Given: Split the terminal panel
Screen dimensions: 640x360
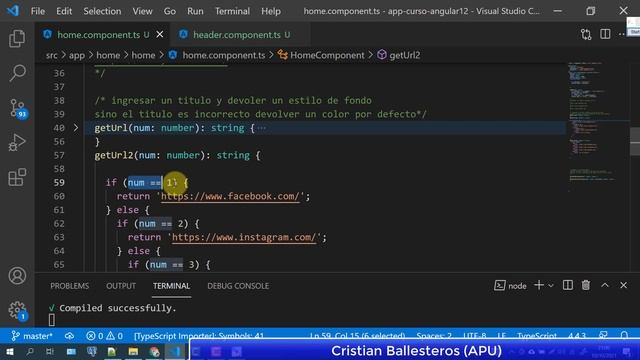Looking at the screenshot, I should 568,285.
